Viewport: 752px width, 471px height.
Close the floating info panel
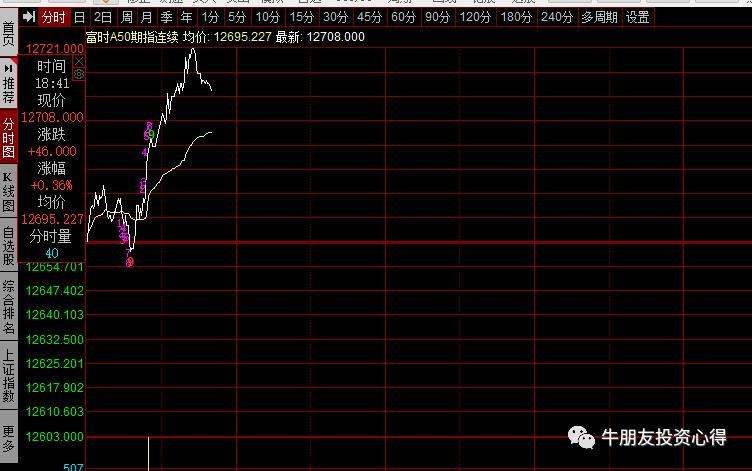pyautogui.click(x=79, y=61)
